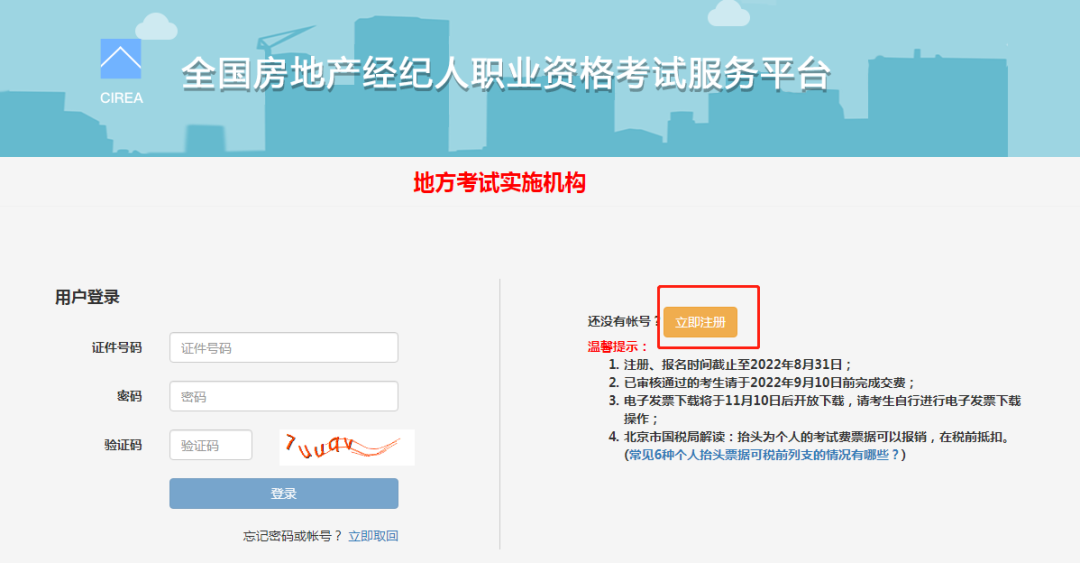Refresh the captcha image
The image size is (1080, 563).
coord(346,446)
